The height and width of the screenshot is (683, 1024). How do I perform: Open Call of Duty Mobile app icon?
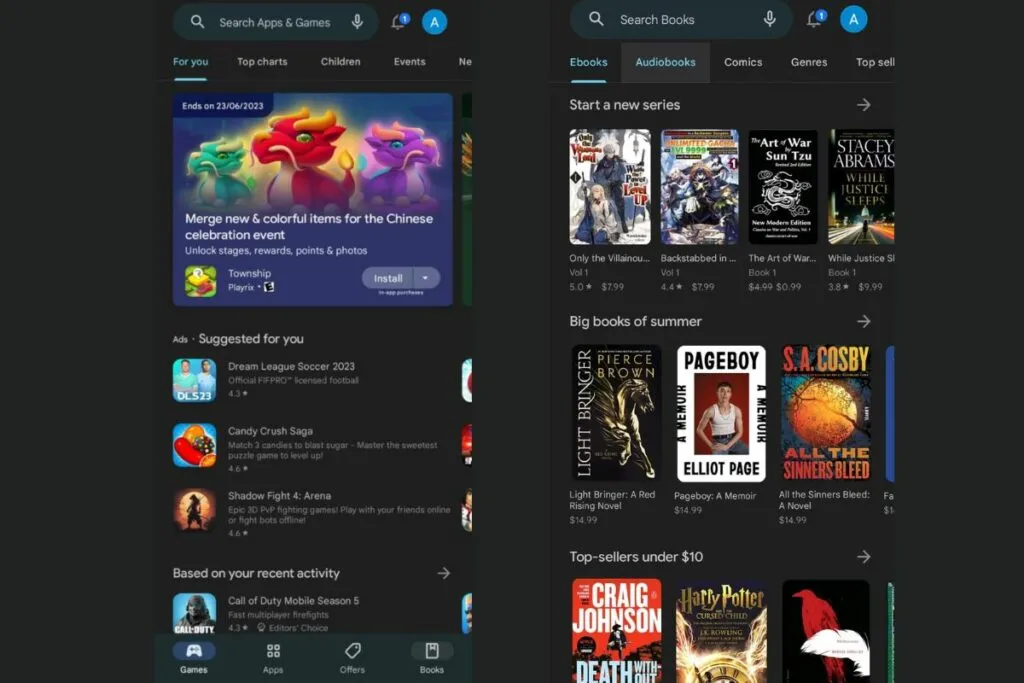coord(195,613)
